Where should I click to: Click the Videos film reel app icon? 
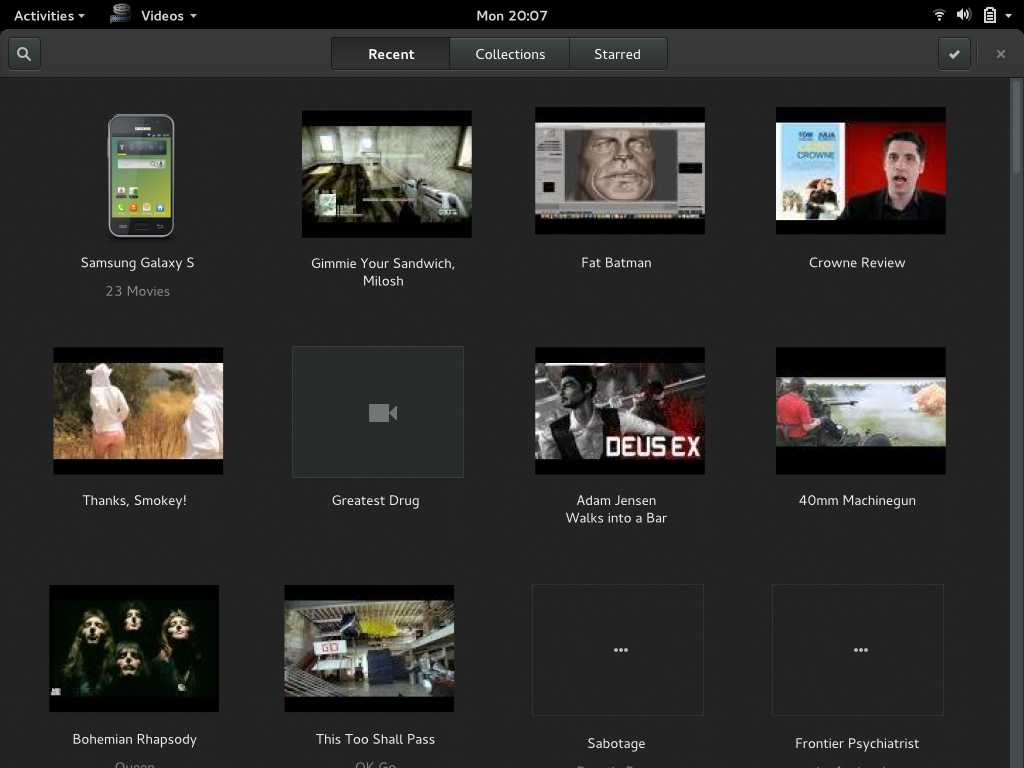pyautogui.click(x=120, y=14)
